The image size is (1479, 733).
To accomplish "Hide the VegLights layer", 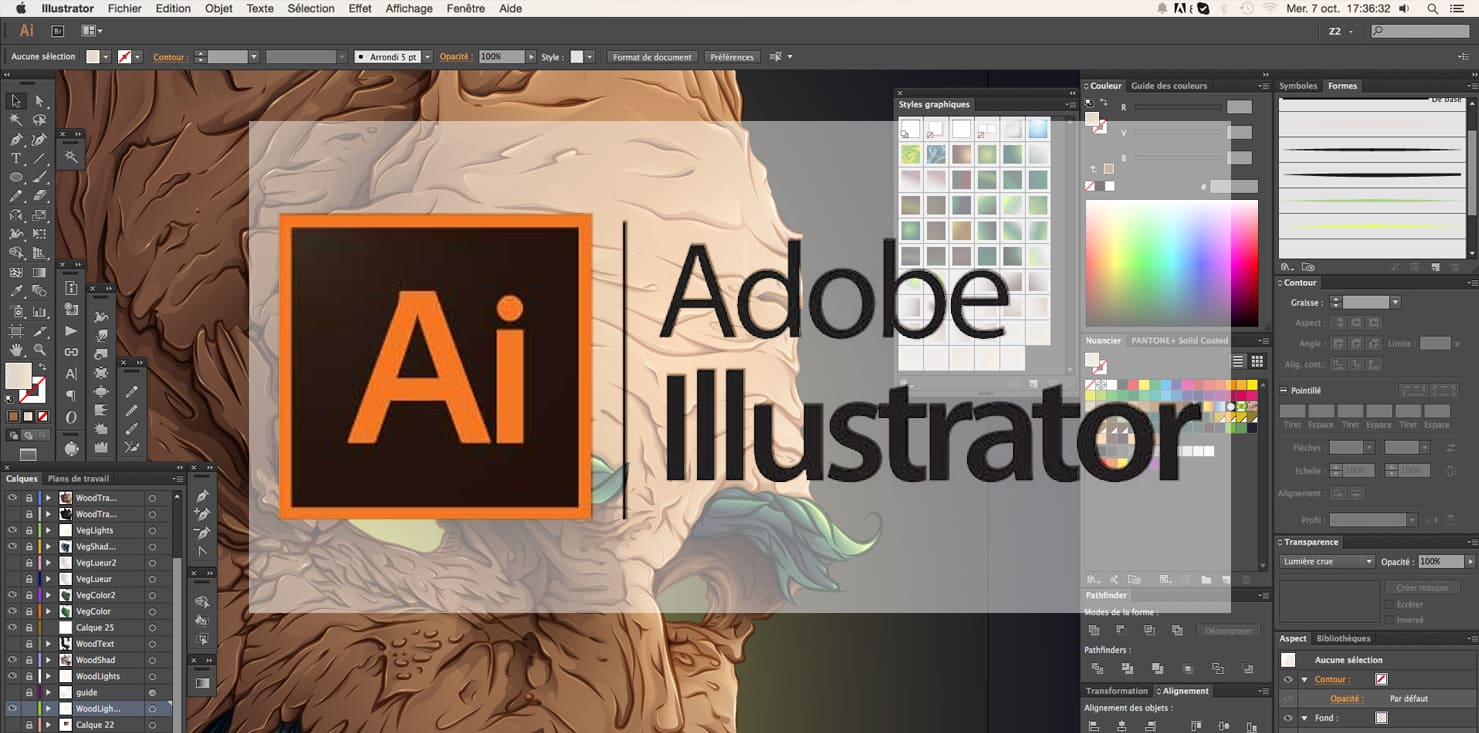I will click(x=12, y=530).
